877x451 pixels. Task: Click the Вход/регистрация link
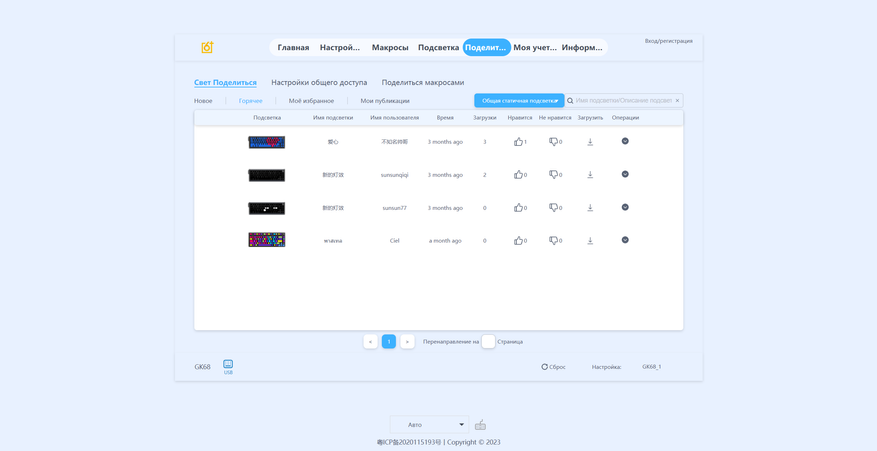pos(669,41)
